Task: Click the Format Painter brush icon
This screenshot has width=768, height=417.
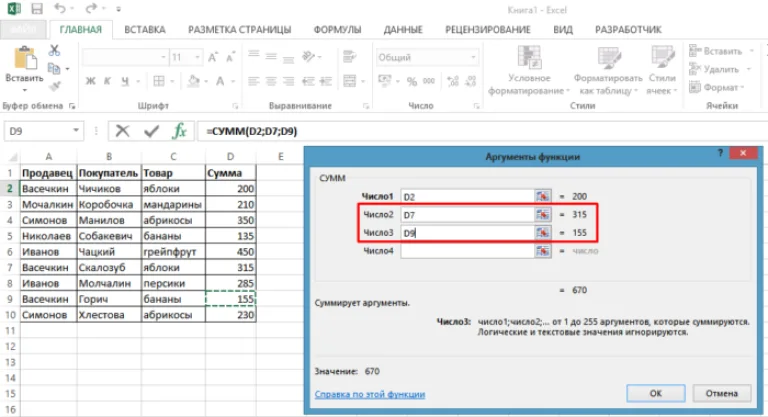Action: (x=54, y=86)
